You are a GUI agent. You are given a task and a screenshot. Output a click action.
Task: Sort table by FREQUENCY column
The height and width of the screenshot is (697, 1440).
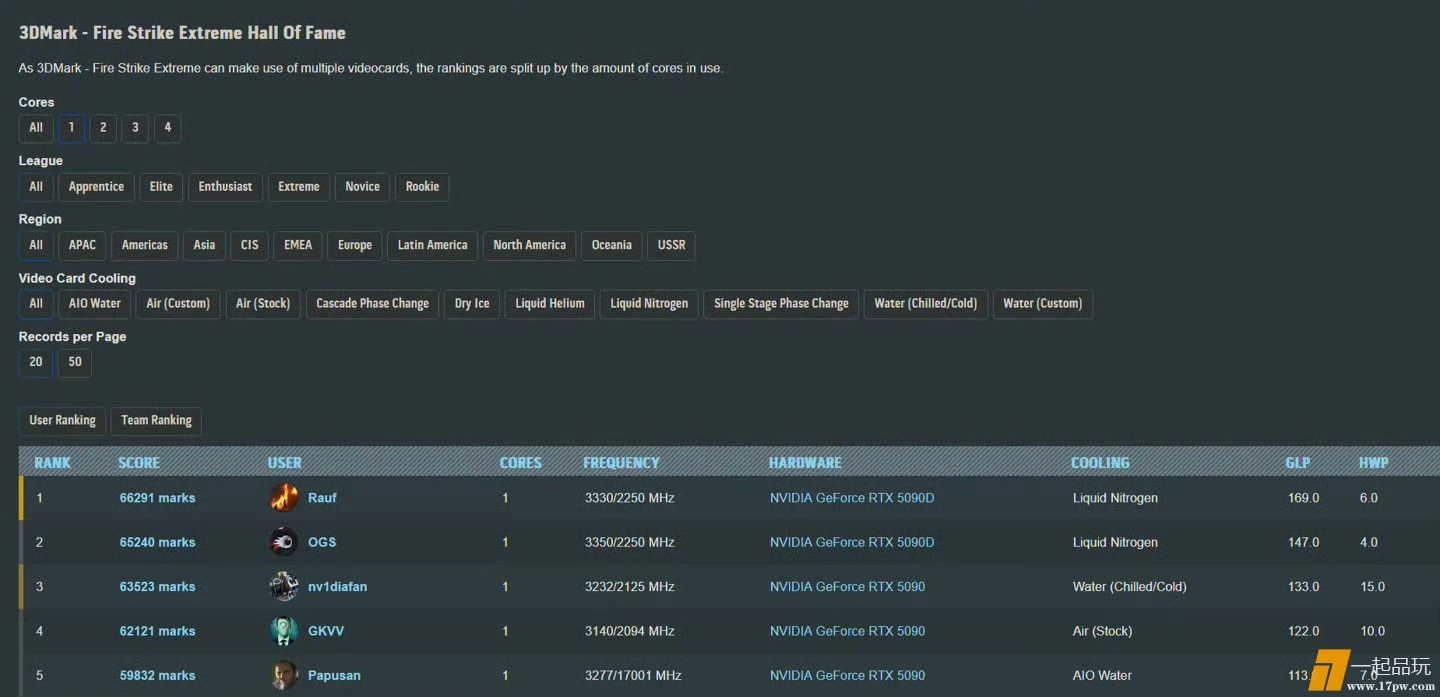pyautogui.click(x=621, y=463)
